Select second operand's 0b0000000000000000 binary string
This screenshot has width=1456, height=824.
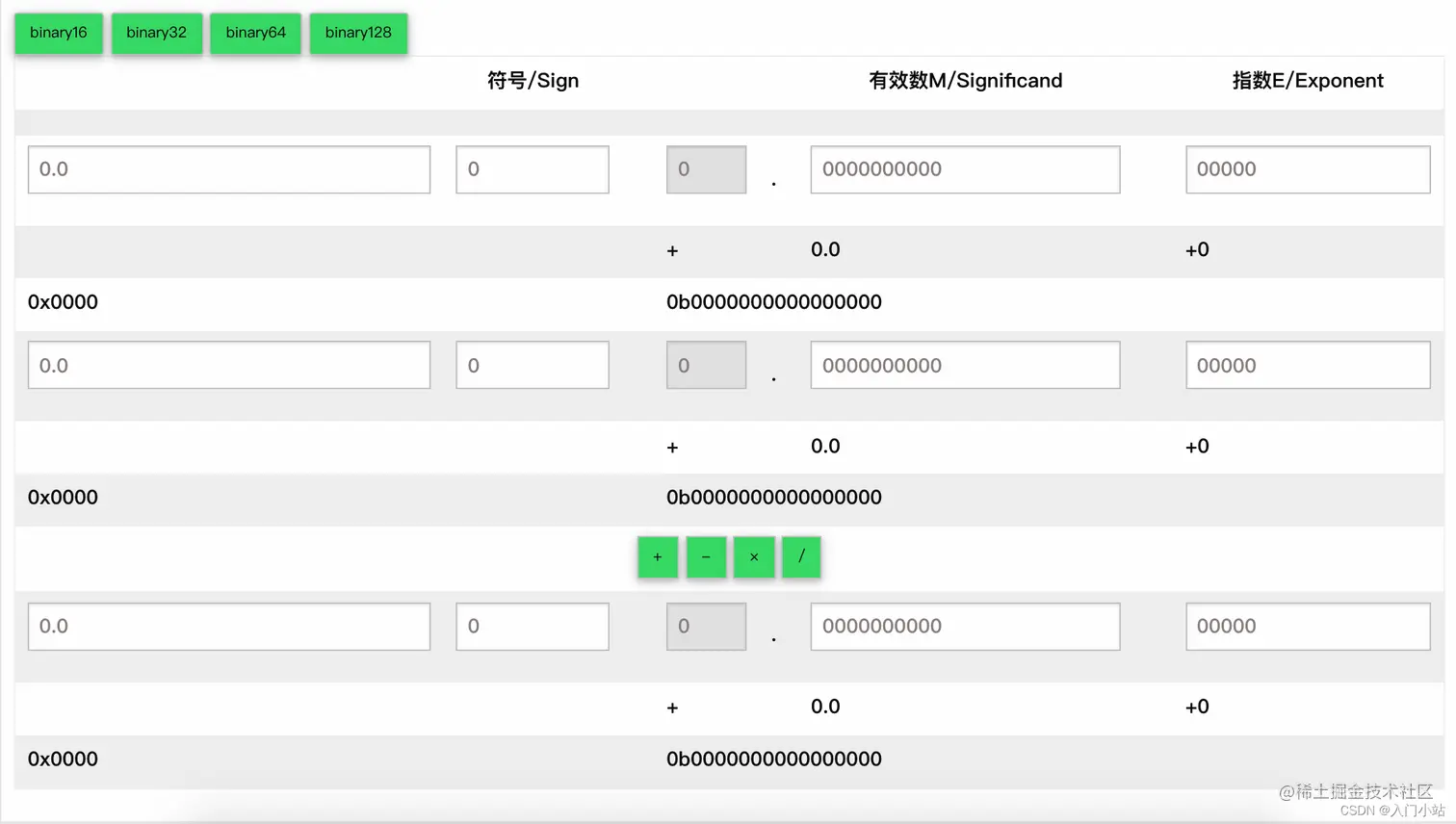tap(774, 498)
